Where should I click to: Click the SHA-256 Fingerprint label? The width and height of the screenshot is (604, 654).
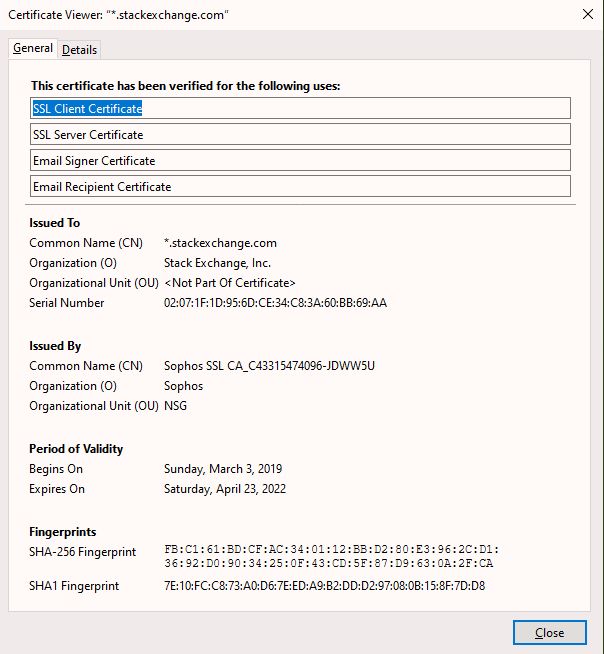(x=83, y=552)
